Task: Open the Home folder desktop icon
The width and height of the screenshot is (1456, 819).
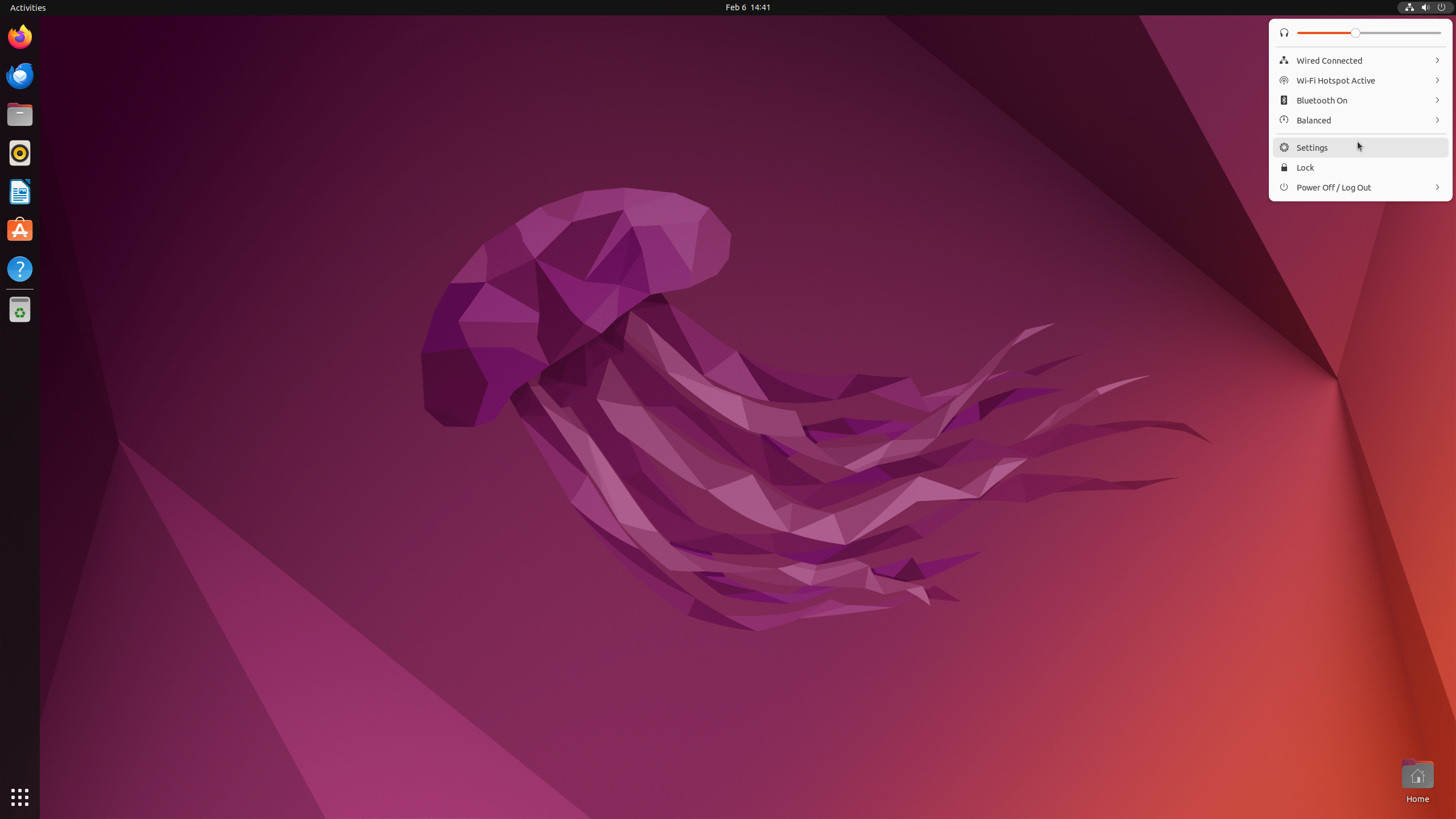Action: click(1417, 781)
